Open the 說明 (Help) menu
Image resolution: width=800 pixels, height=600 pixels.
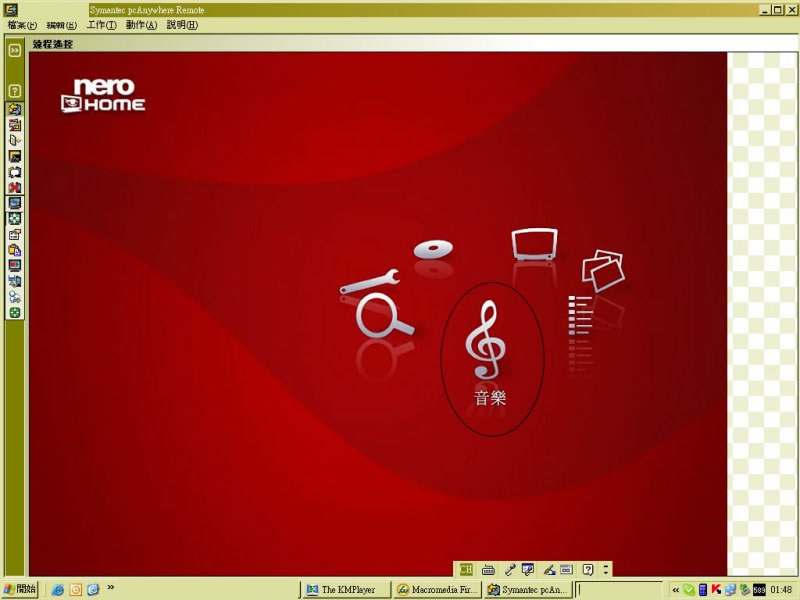coord(181,24)
